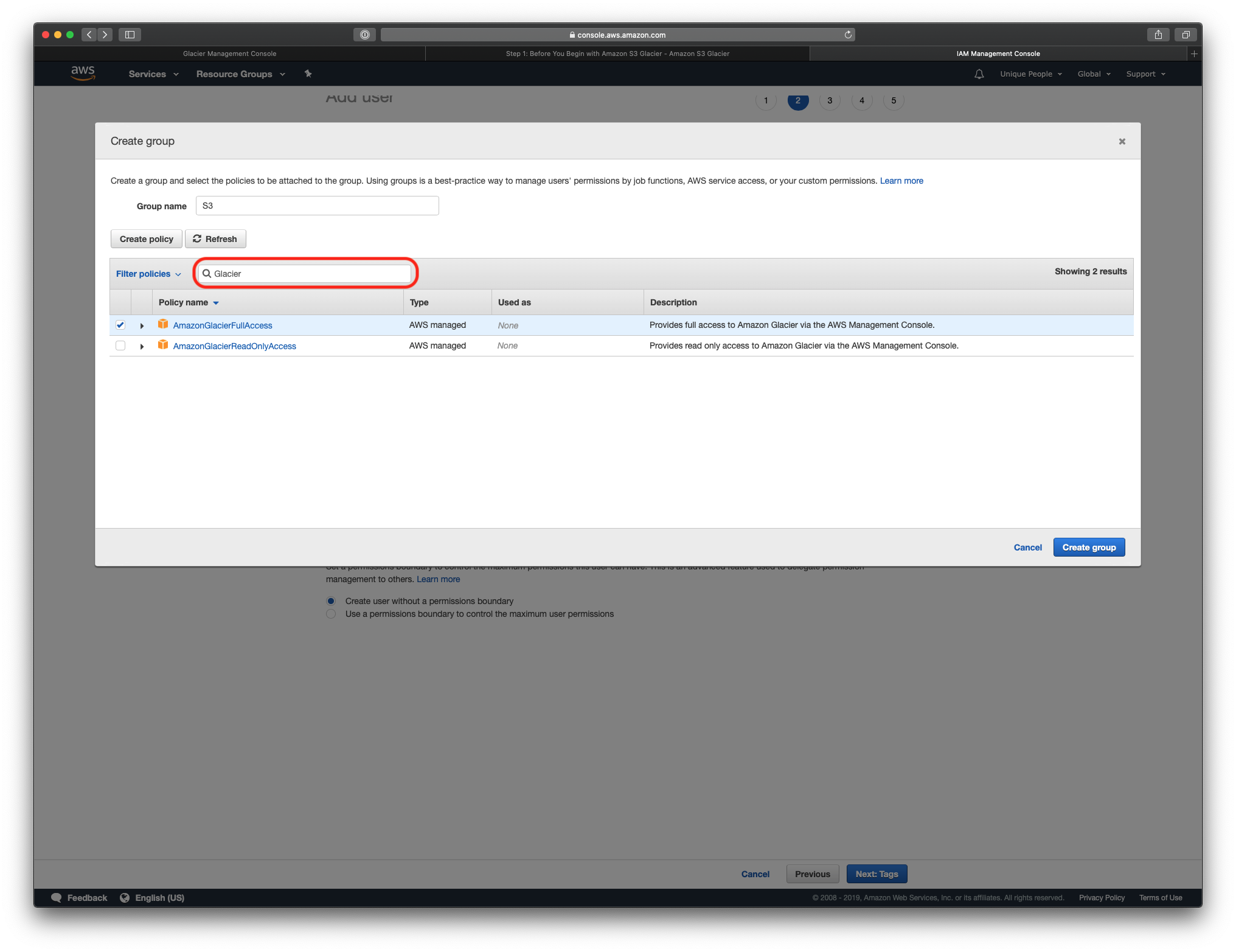Expand the AmazonGlacierFullAccess row details

click(142, 325)
